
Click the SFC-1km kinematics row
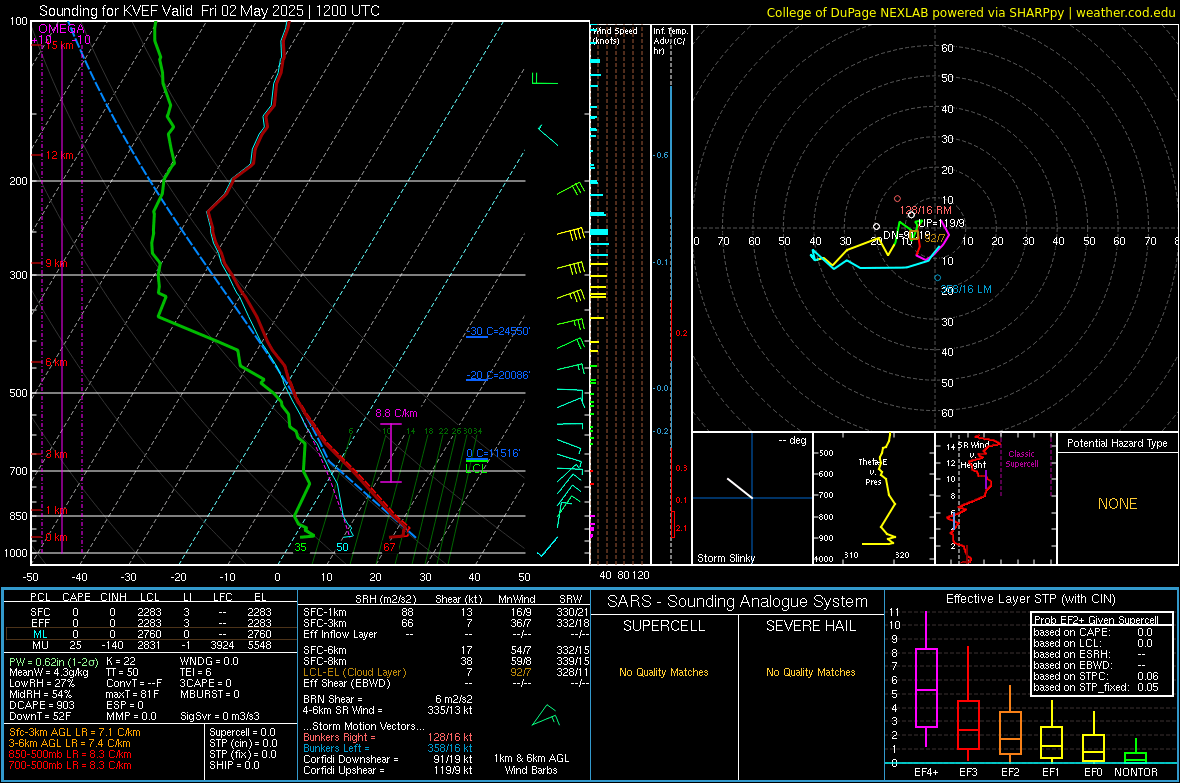[446, 612]
